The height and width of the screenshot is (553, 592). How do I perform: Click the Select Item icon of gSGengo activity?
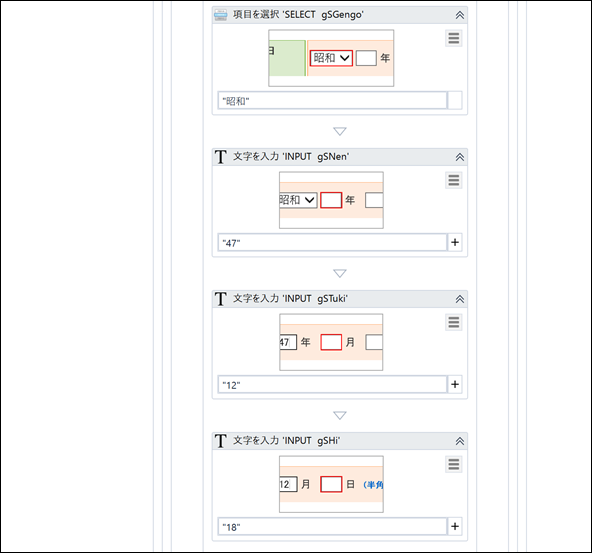[x=221, y=15]
